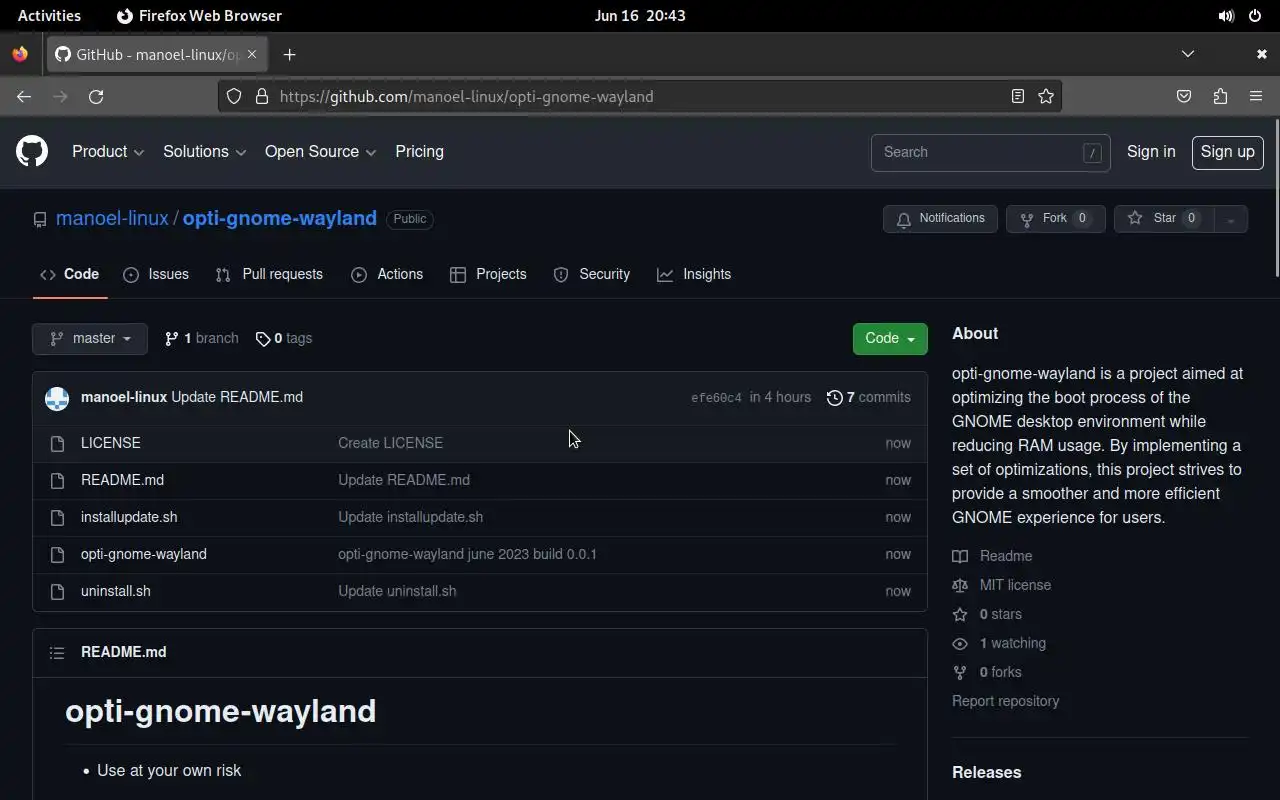Viewport: 1280px width, 800px height.
Task: Click the GitHub search field
Action: pyautogui.click(x=990, y=152)
